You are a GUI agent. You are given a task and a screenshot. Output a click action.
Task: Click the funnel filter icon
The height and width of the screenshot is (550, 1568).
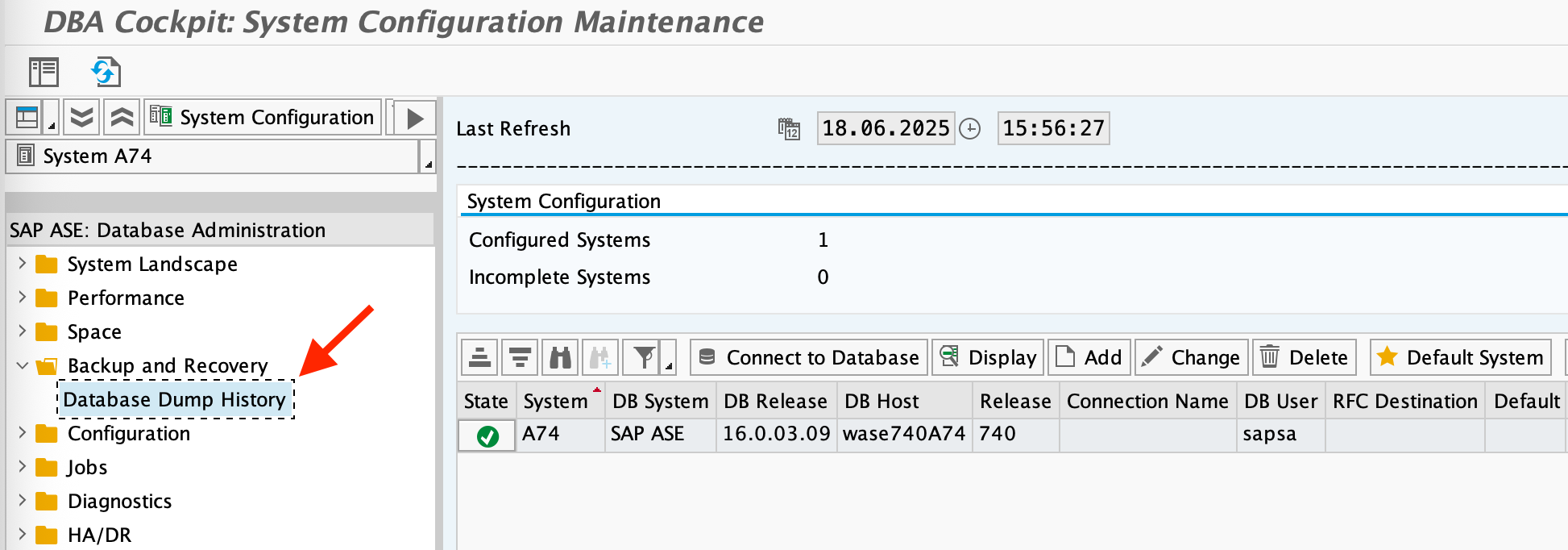[644, 357]
